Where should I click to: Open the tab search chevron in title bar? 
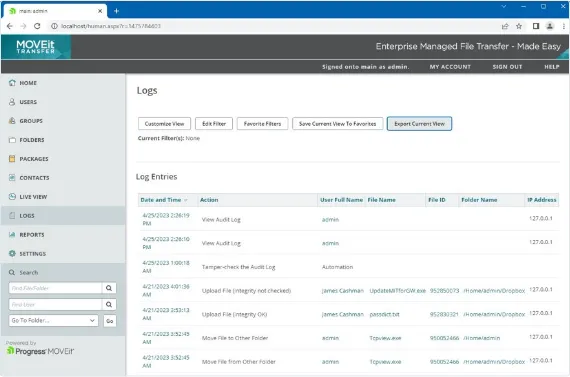[503, 7]
